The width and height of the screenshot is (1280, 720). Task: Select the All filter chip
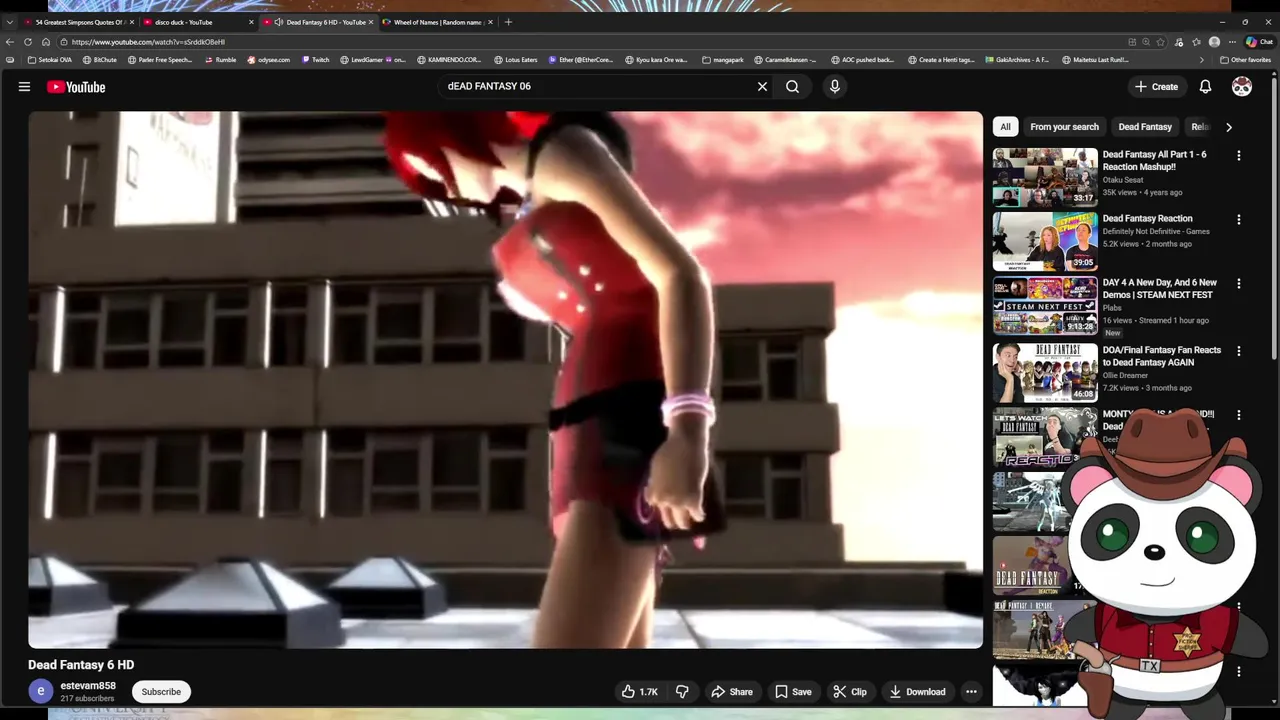tap(1005, 127)
